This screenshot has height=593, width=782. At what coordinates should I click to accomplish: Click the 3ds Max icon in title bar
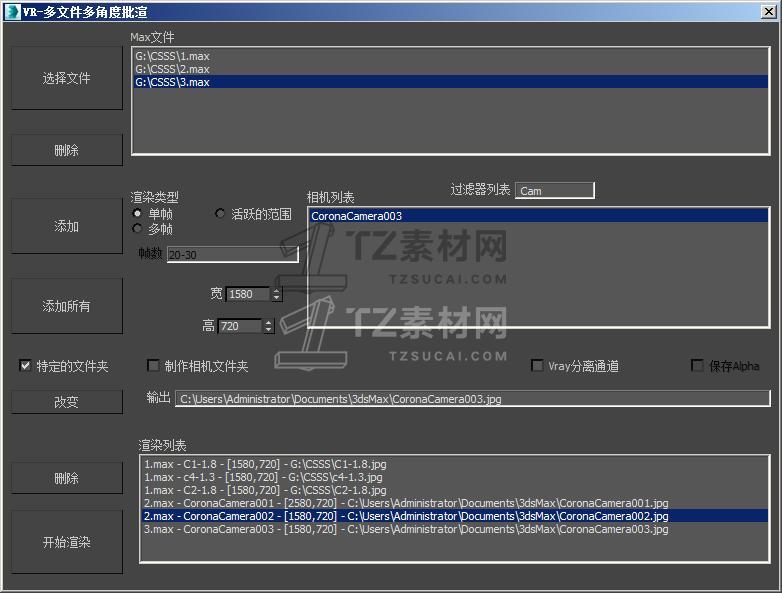(12, 11)
